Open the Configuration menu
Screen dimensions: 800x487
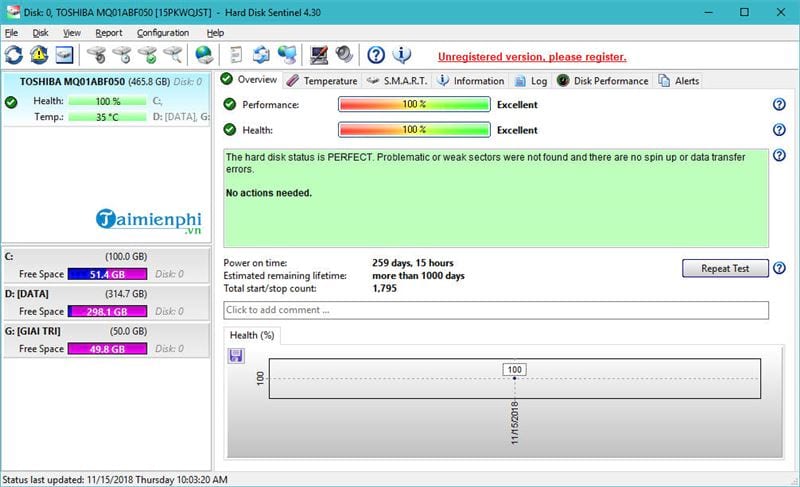point(163,33)
